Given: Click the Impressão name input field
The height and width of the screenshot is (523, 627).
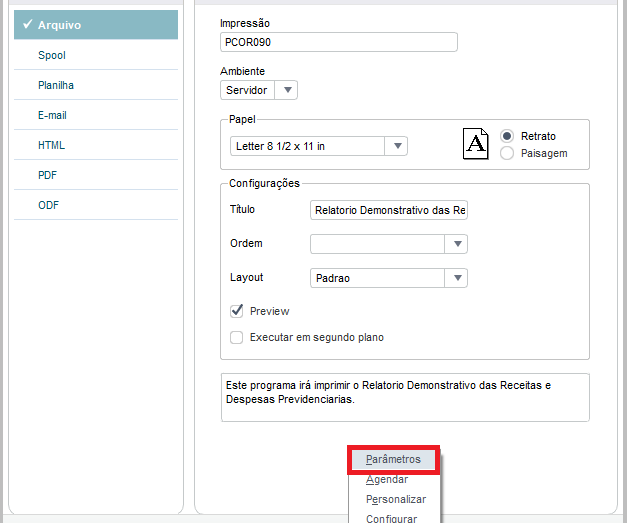Looking at the screenshot, I should click(338, 42).
